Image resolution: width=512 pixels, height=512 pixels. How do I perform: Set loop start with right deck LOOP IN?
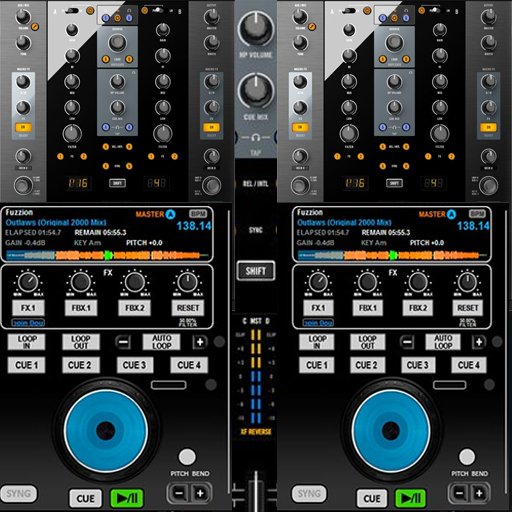pyautogui.click(x=317, y=342)
